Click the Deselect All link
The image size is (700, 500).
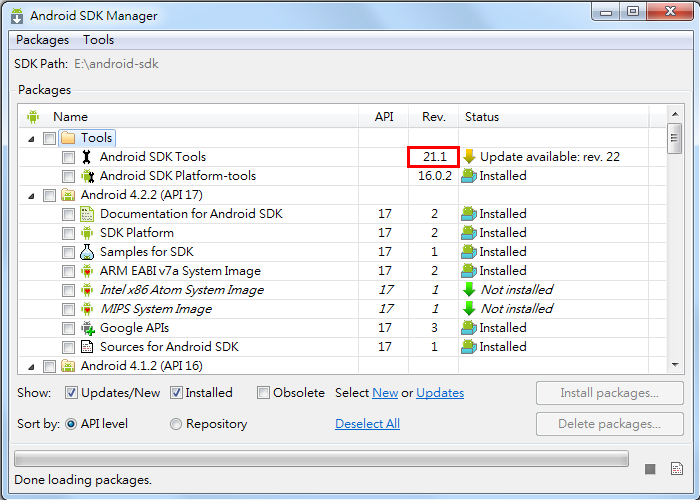point(367,424)
